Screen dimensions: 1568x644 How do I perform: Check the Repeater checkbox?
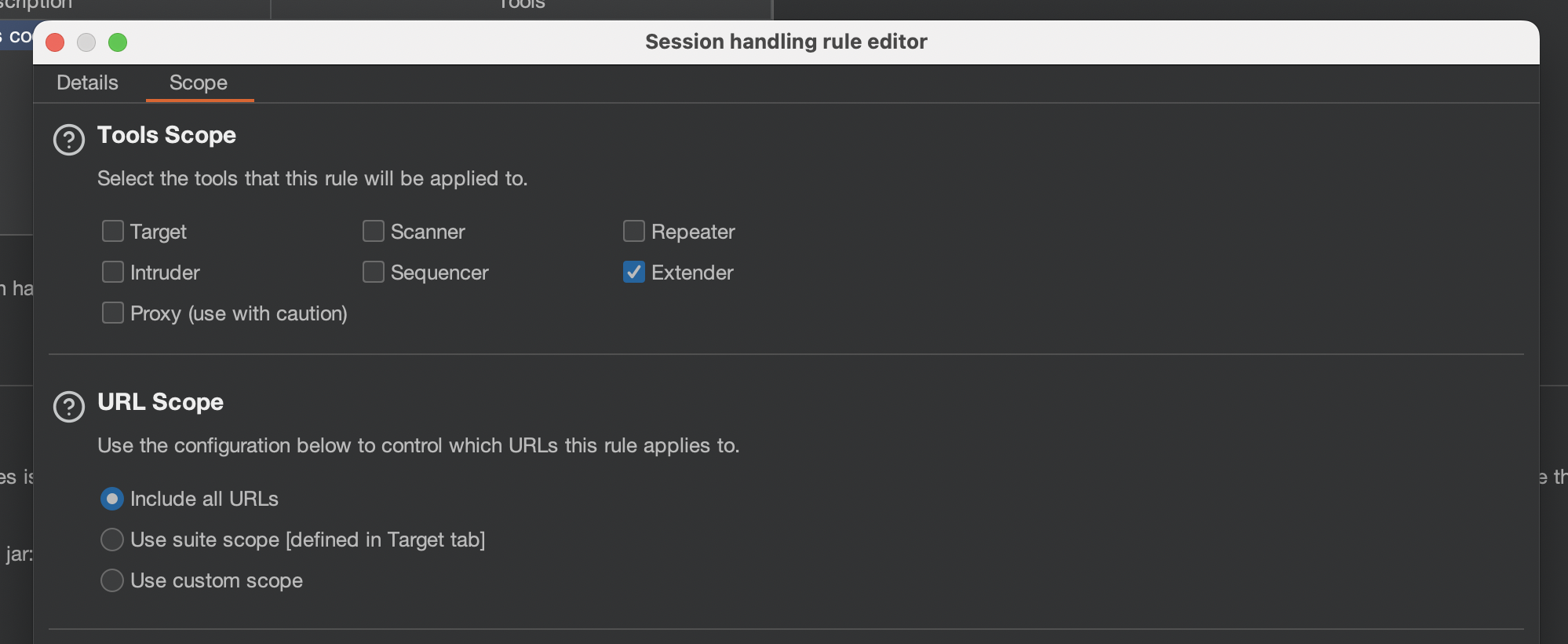(634, 231)
